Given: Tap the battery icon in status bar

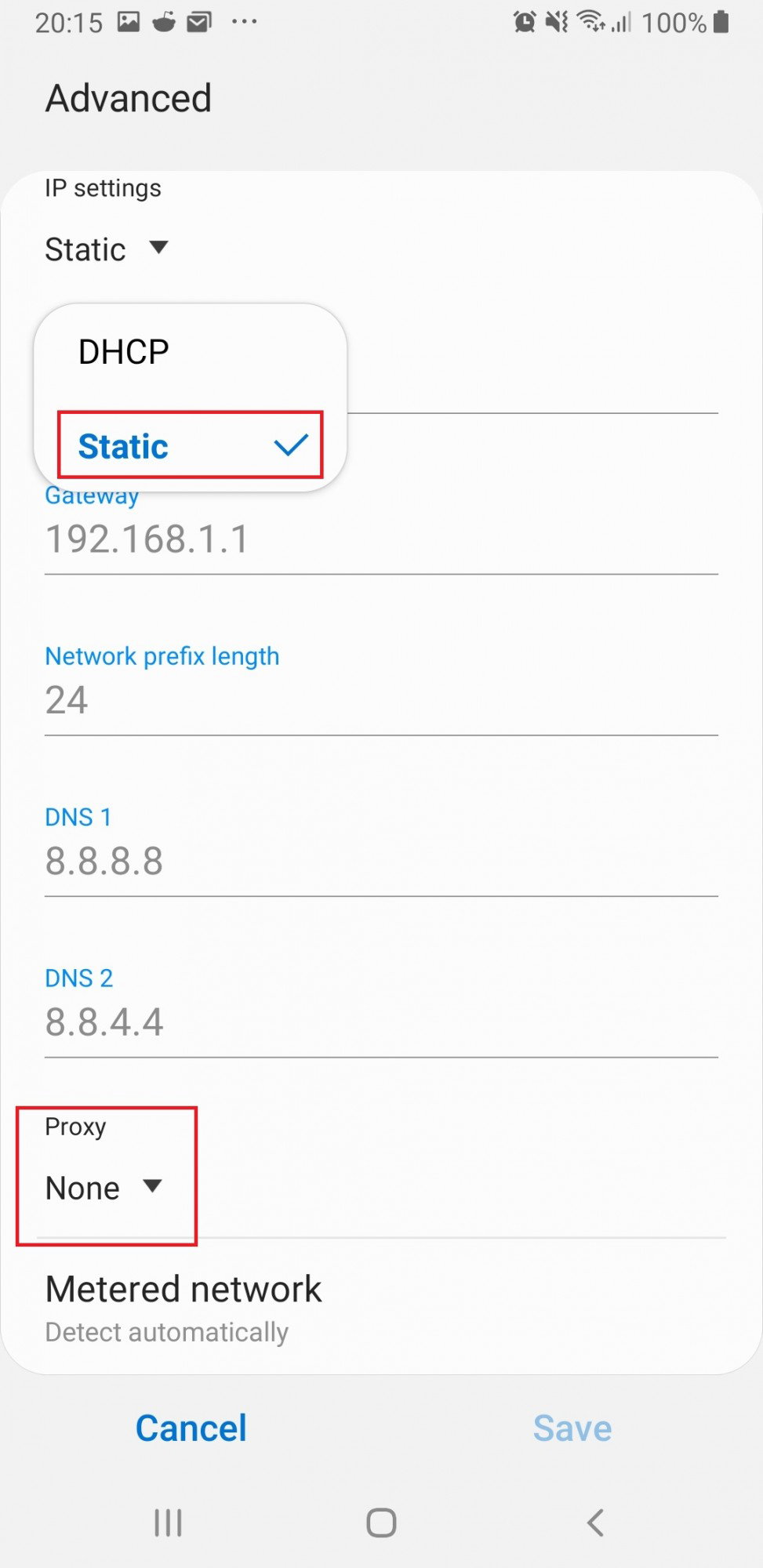Looking at the screenshot, I should pos(721,21).
